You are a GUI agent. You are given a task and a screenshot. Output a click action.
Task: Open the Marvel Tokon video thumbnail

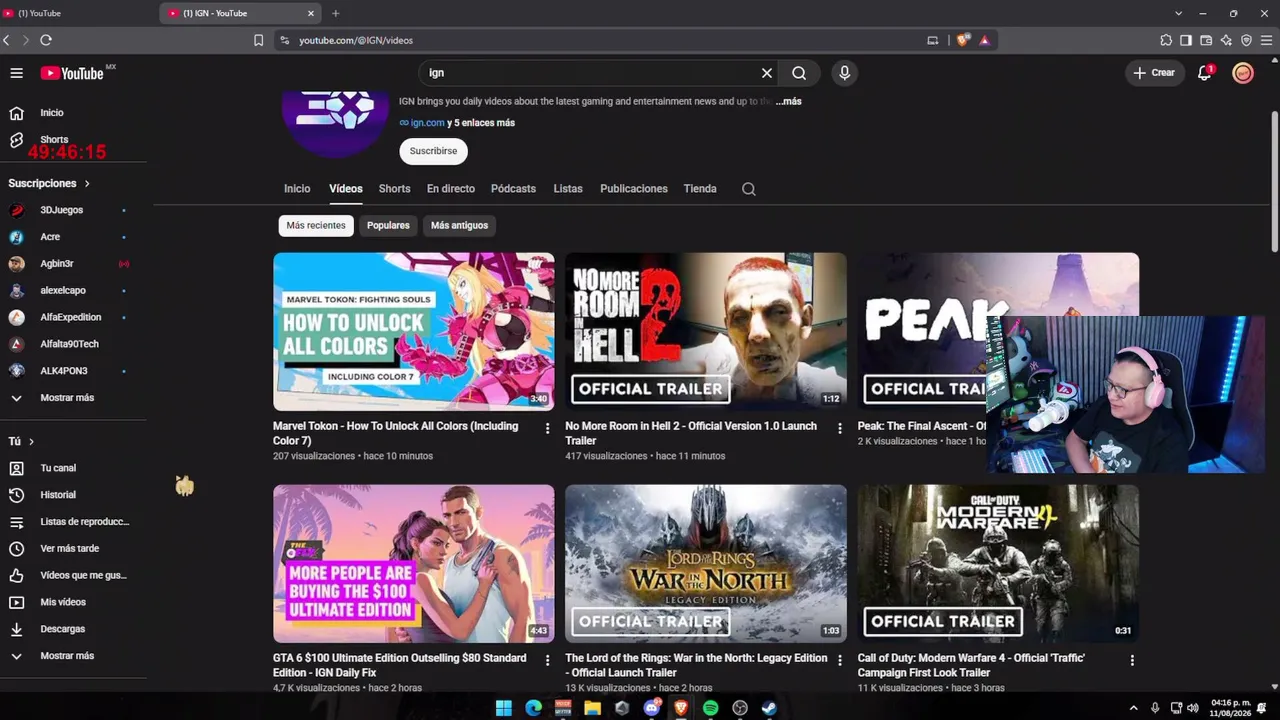[414, 332]
